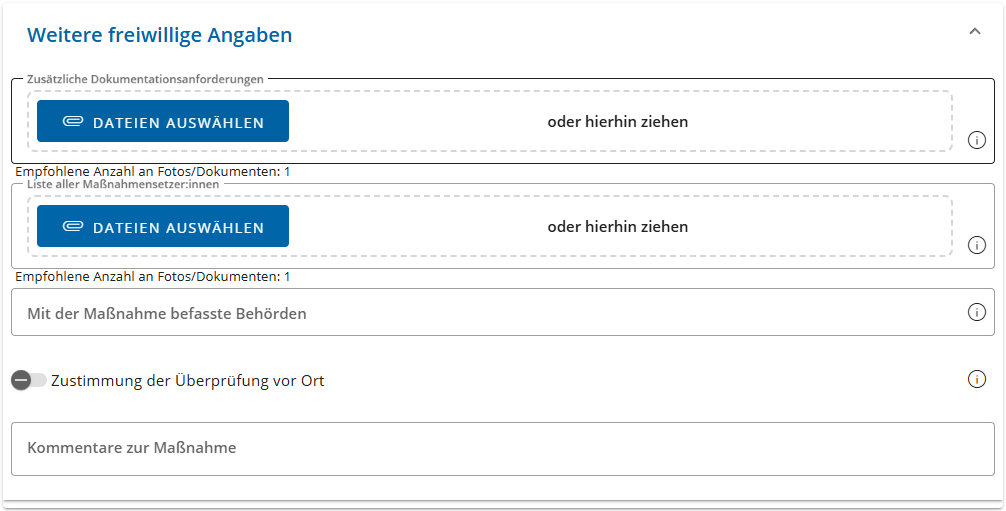
Task: Click the Zusätzliche Dokumentationsanforderungen field label
Action: [x=145, y=79]
